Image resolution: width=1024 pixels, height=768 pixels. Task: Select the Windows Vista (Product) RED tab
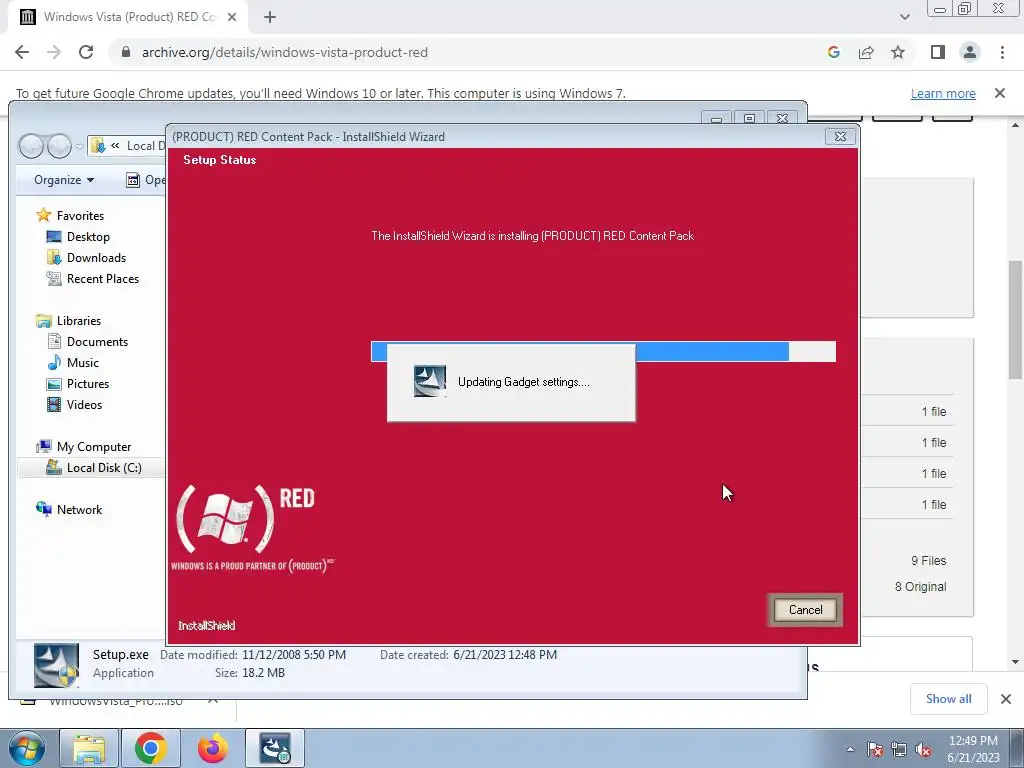pyautogui.click(x=127, y=17)
